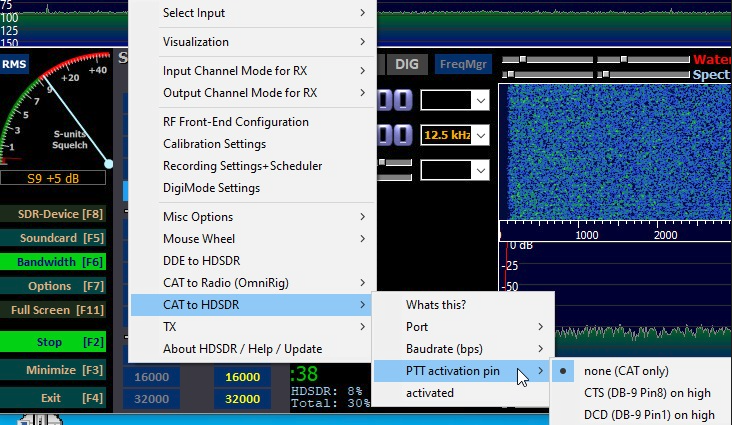732x425 pixels.
Task: Click the Stop [F2] button
Action: tap(53, 342)
